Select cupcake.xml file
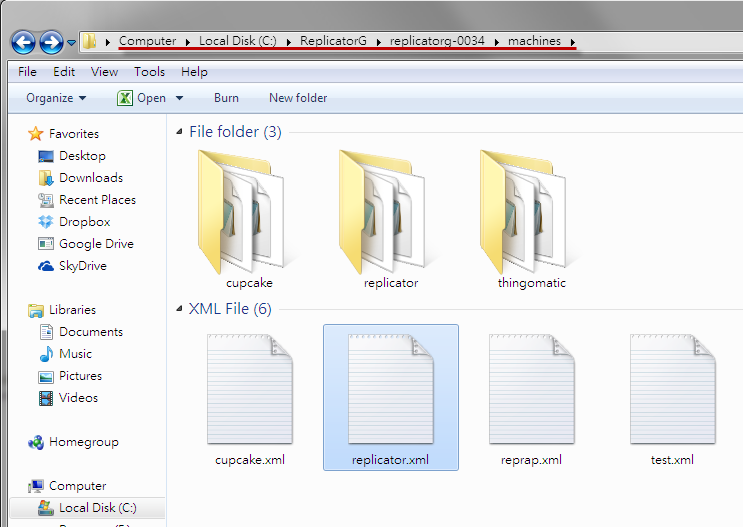Image resolution: width=743 pixels, height=527 pixels. (250, 399)
